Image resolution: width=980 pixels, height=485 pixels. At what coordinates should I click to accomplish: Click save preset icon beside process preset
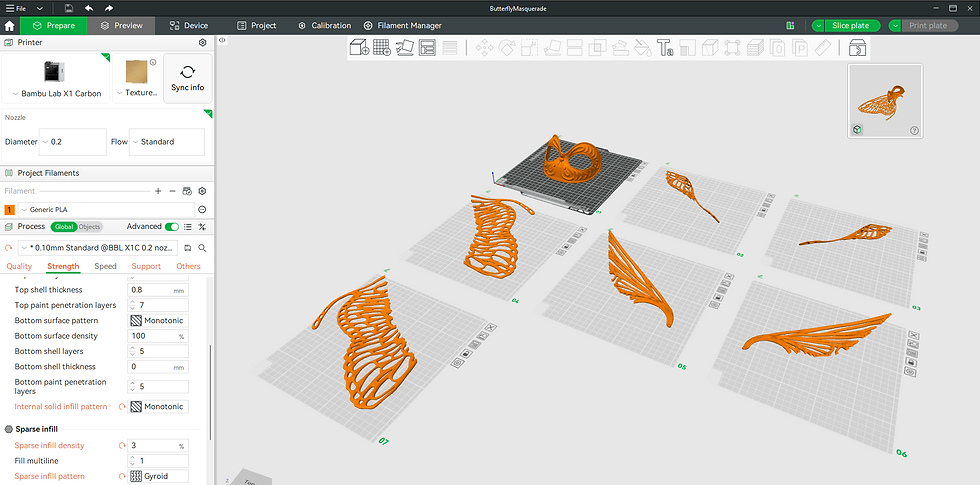(x=188, y=248)
